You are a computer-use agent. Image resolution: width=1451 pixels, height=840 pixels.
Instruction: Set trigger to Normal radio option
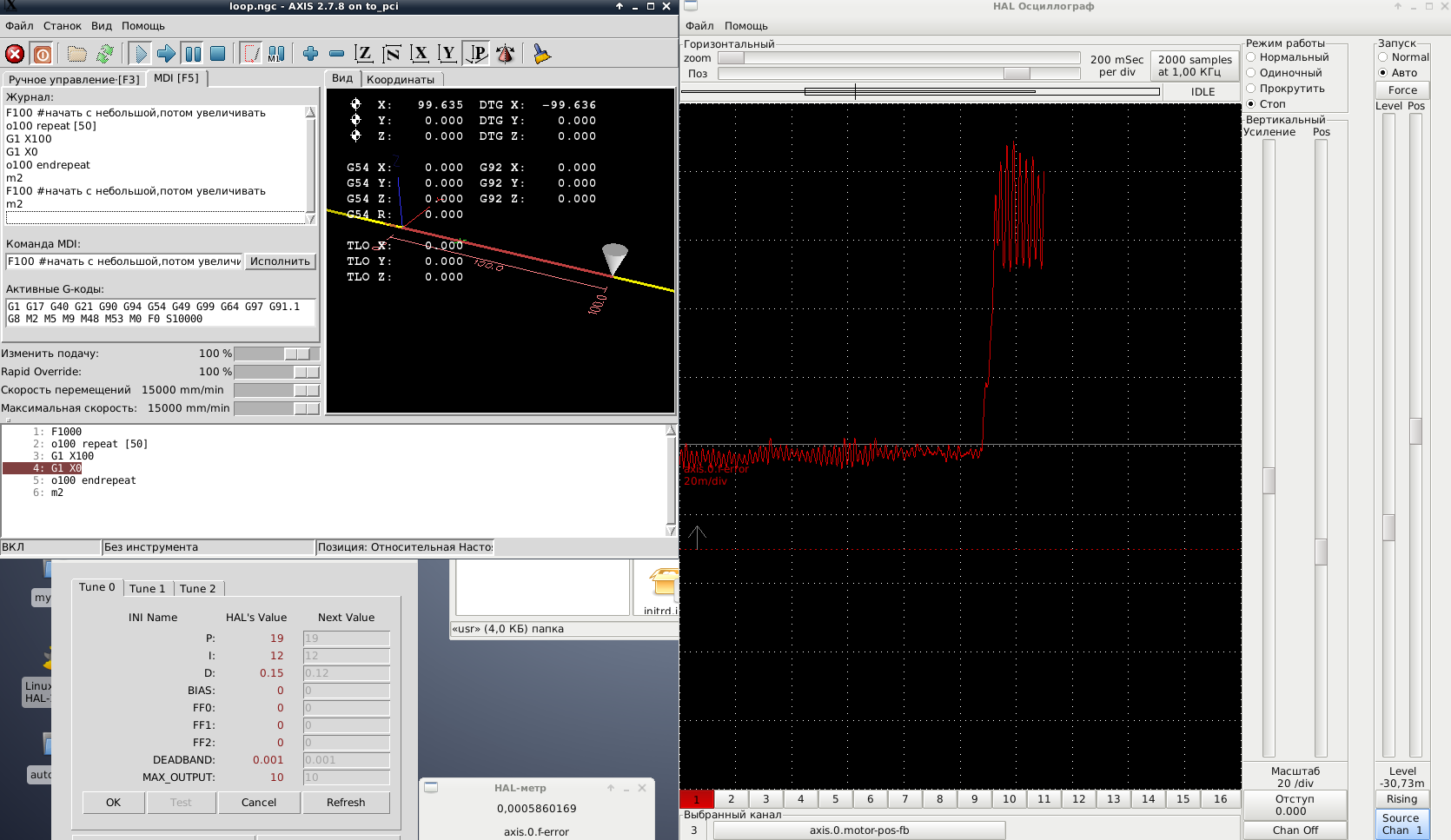point(1382,57)
